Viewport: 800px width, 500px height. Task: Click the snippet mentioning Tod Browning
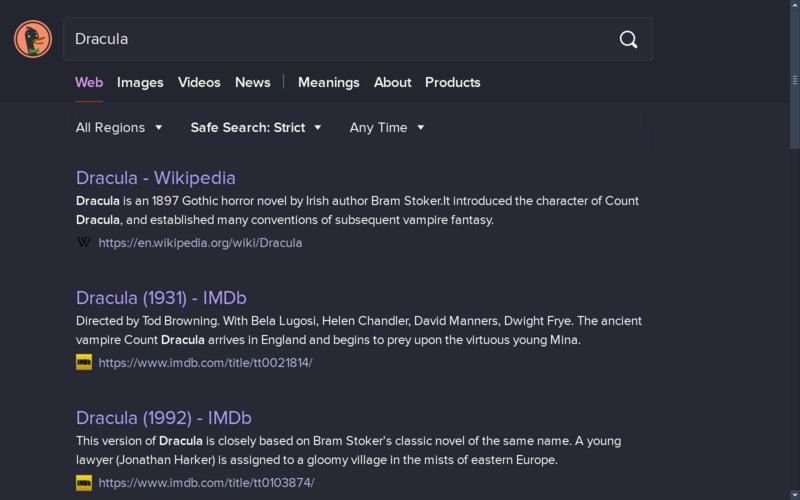click(359, 331)
